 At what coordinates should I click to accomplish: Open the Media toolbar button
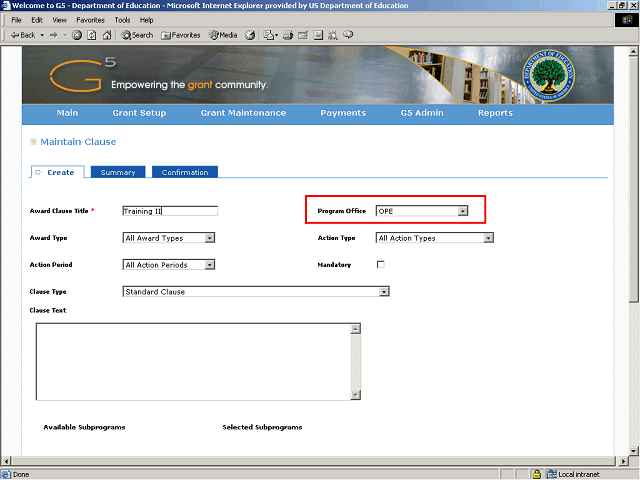click(223, 35)
